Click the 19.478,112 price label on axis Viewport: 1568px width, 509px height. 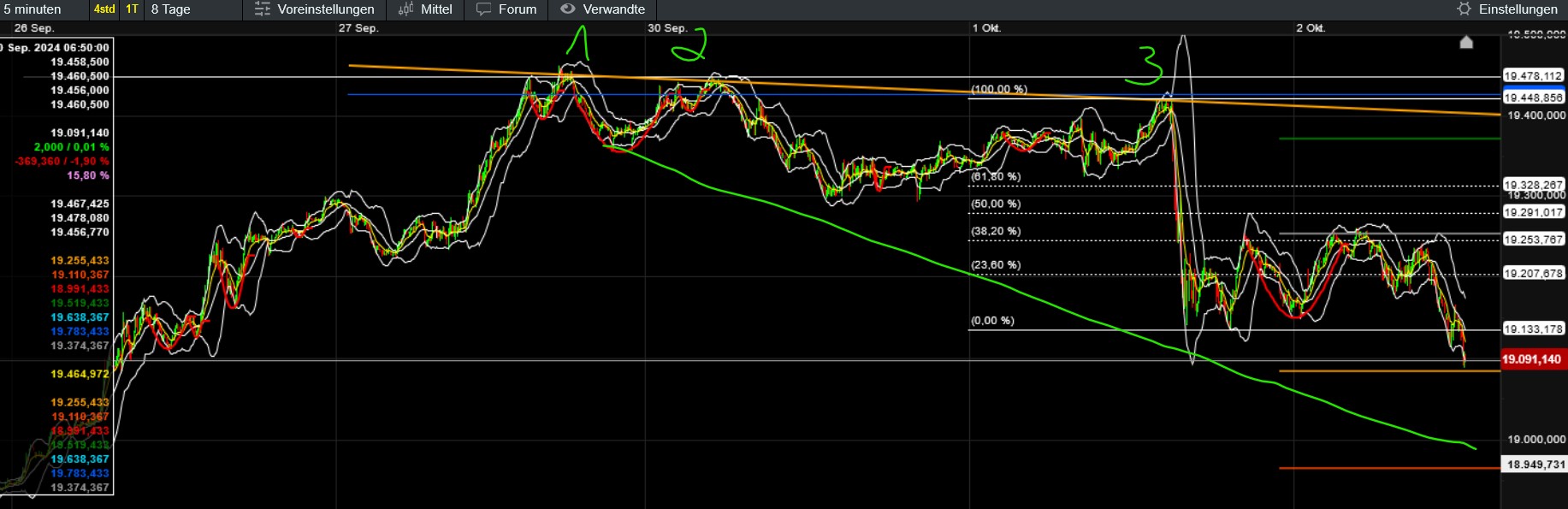point(1533,76)
